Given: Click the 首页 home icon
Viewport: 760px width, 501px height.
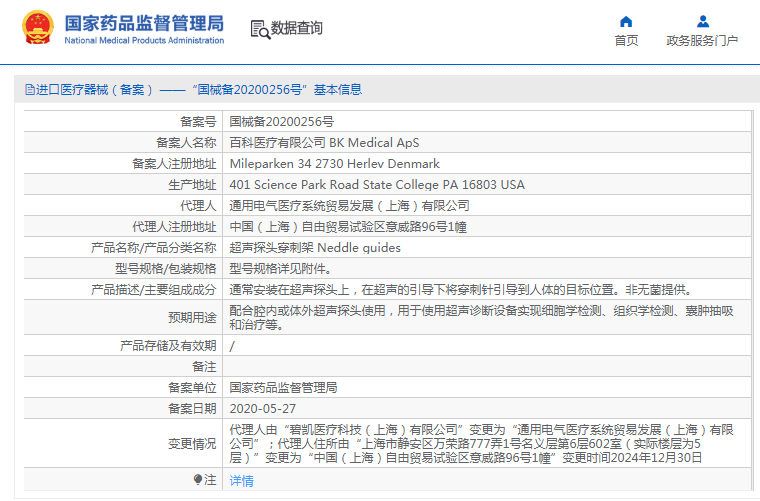Looking at the screenshot, I should coord(626,21).
